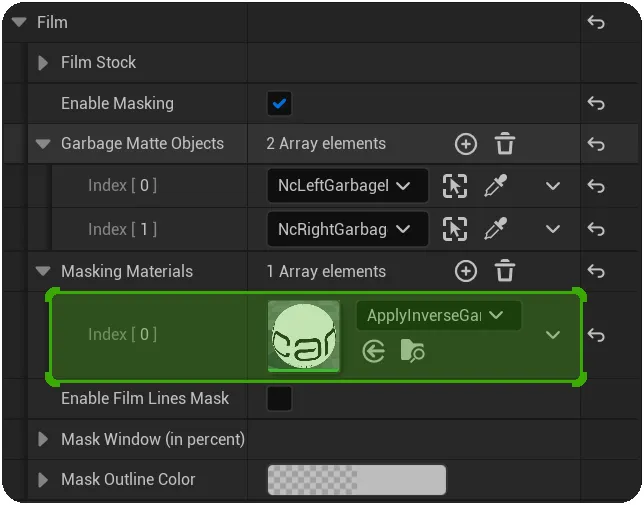The width and height of the screenshot is (644, 505).
Task: Select '1 Array elements' text
Action: (326, 271)
